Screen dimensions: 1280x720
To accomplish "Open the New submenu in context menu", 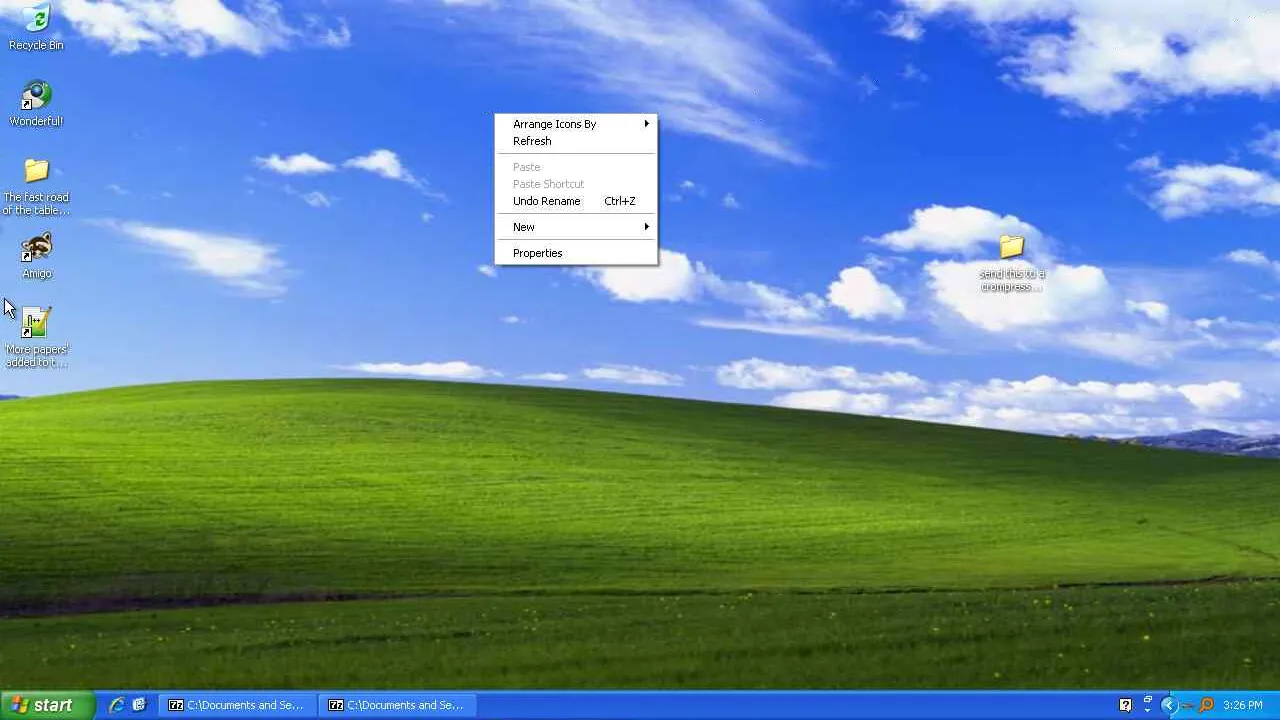I will pyautogui.click(x=576, y=227).
